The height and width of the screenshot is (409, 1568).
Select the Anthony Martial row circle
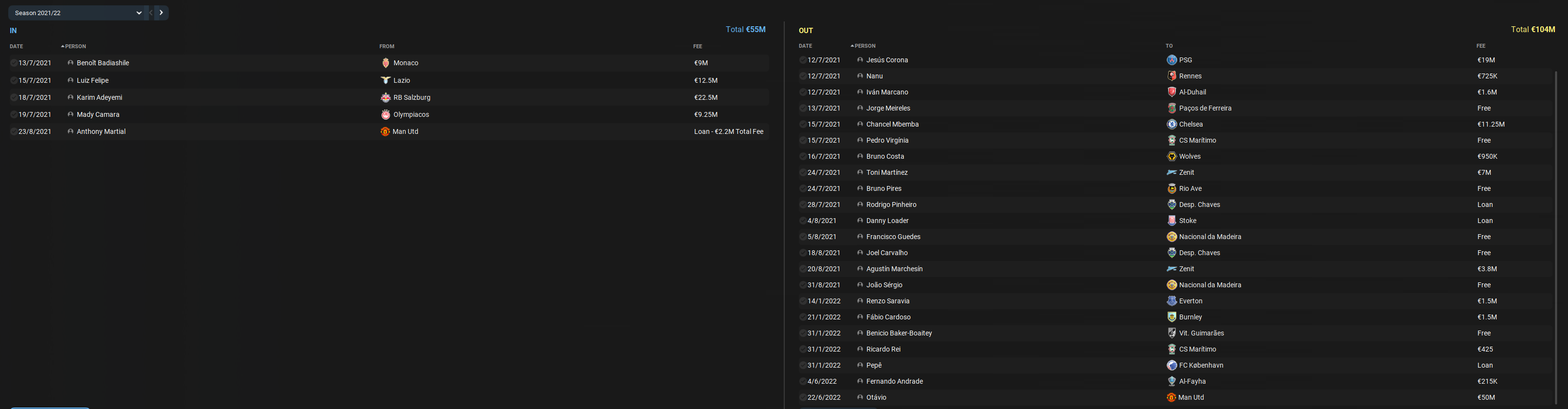tap(14, 131)
